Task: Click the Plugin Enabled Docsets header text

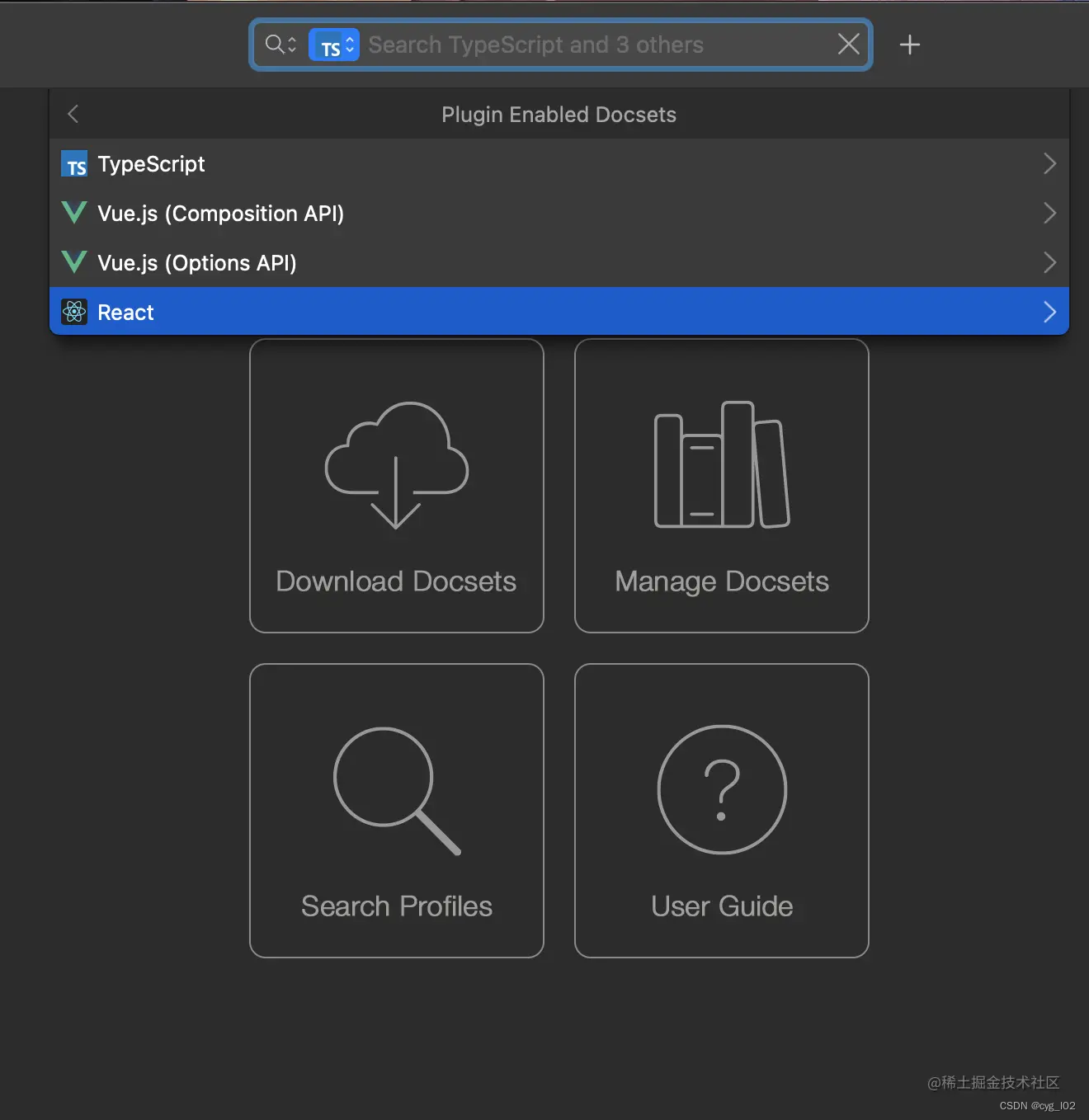Action: tap(559, 115)
